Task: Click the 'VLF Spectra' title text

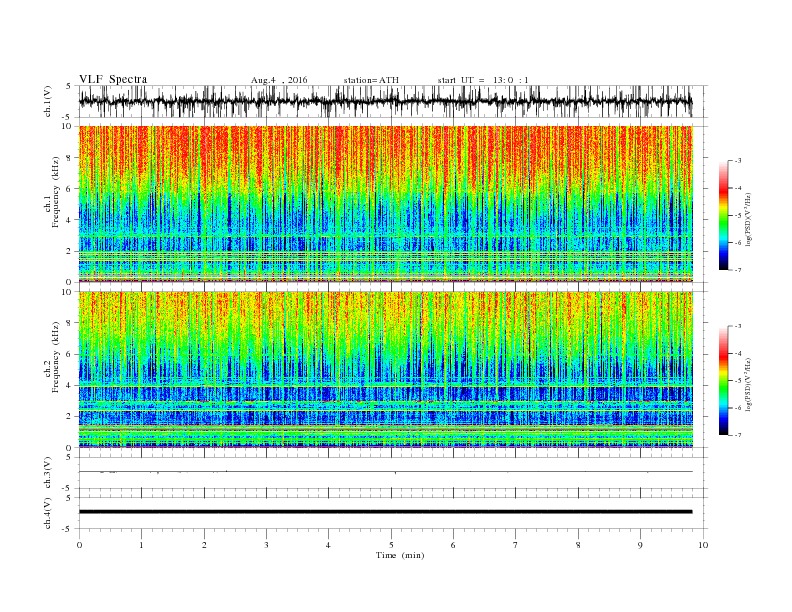Action: 113,79
